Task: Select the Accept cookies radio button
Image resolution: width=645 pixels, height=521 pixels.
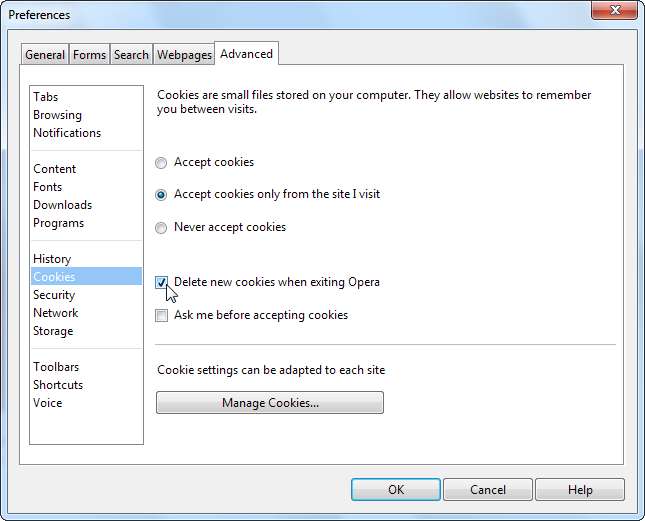Action: (162, 162)
